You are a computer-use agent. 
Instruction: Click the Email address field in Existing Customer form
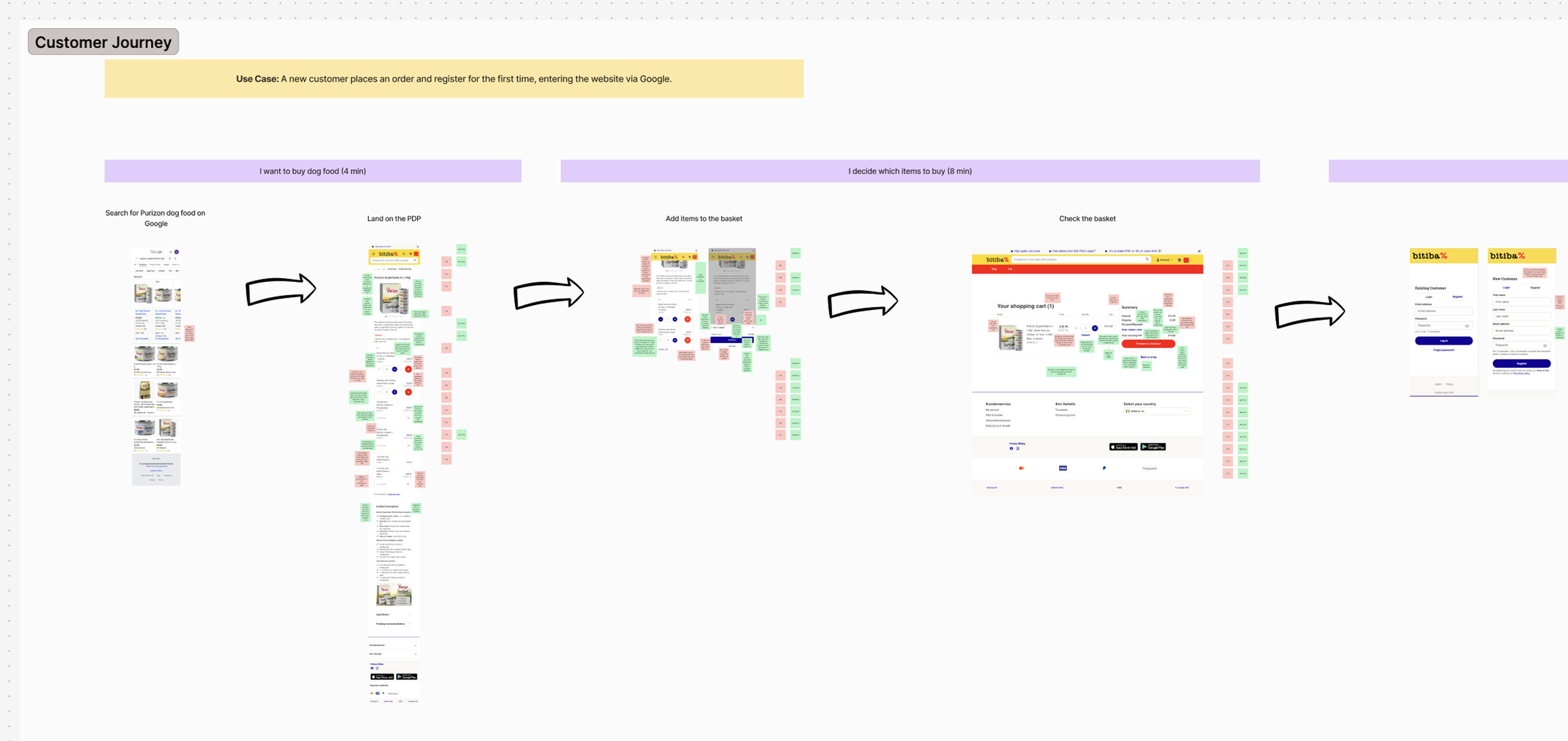click(x=1444, y=311)
